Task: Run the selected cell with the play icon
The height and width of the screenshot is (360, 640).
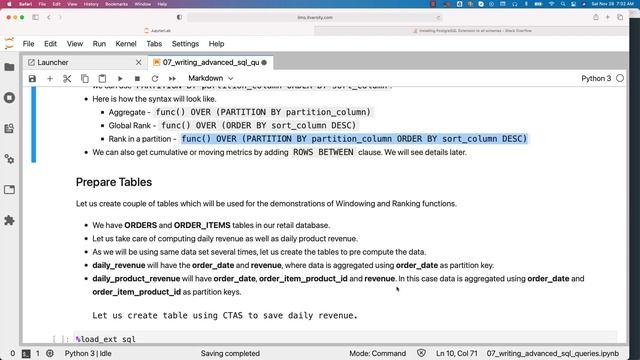Action: pyautogui.click(x=120, y=78)
